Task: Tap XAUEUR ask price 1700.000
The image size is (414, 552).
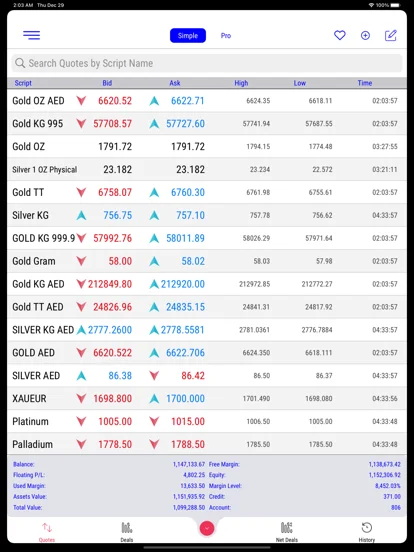Action: pos(186,399)
